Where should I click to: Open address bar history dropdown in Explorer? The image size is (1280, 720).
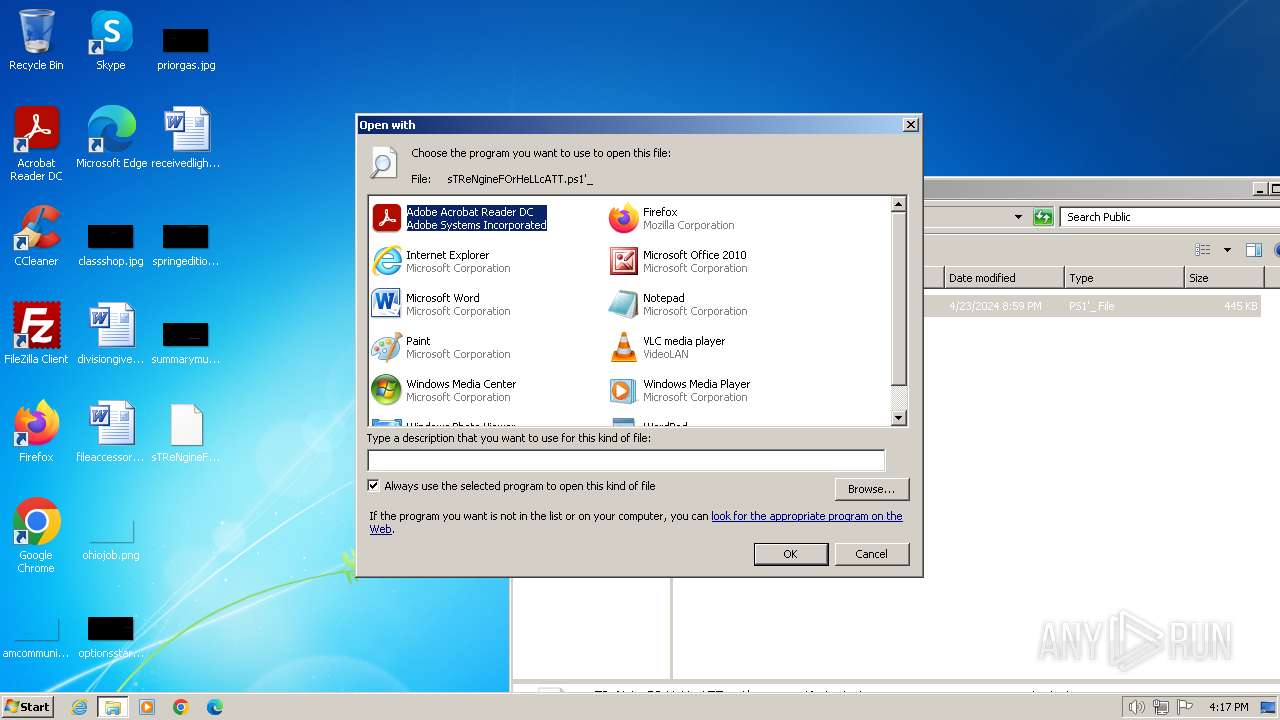coord(1018,217)
